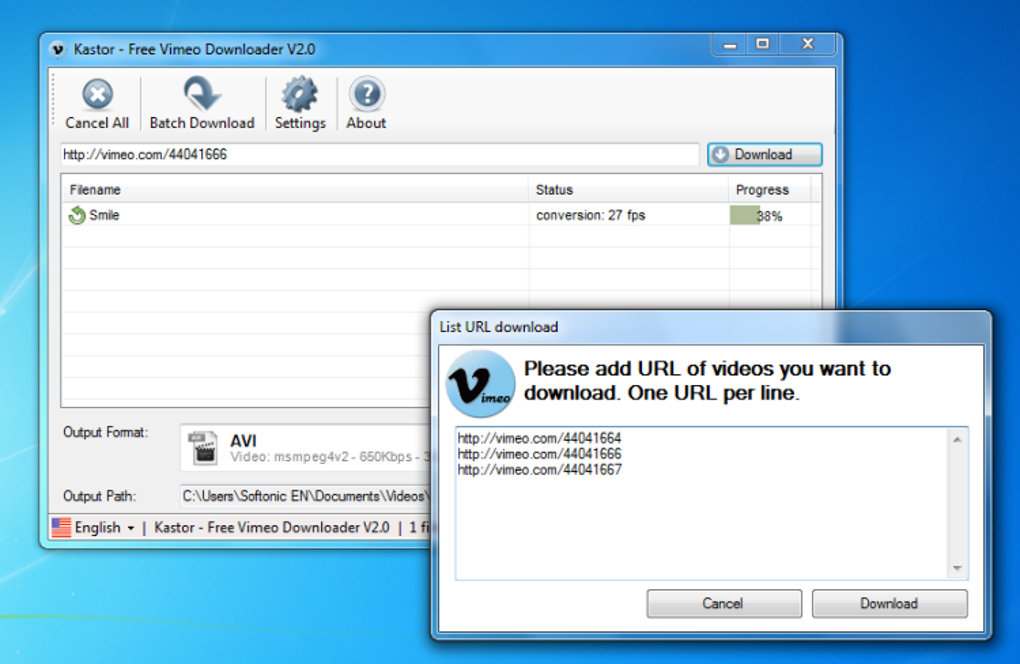Click the US flag language icon
The height and width of the screenshot is (664, 1020).
[61, 527]
